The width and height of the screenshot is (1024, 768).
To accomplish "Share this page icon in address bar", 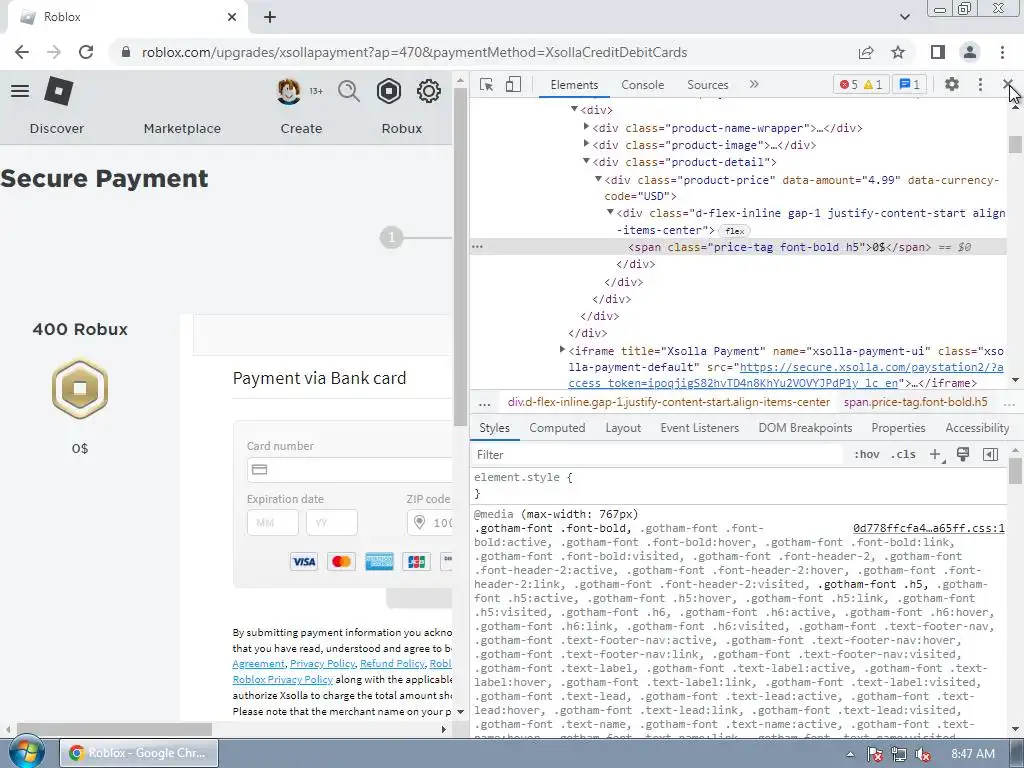I will (x=866, y=52).
